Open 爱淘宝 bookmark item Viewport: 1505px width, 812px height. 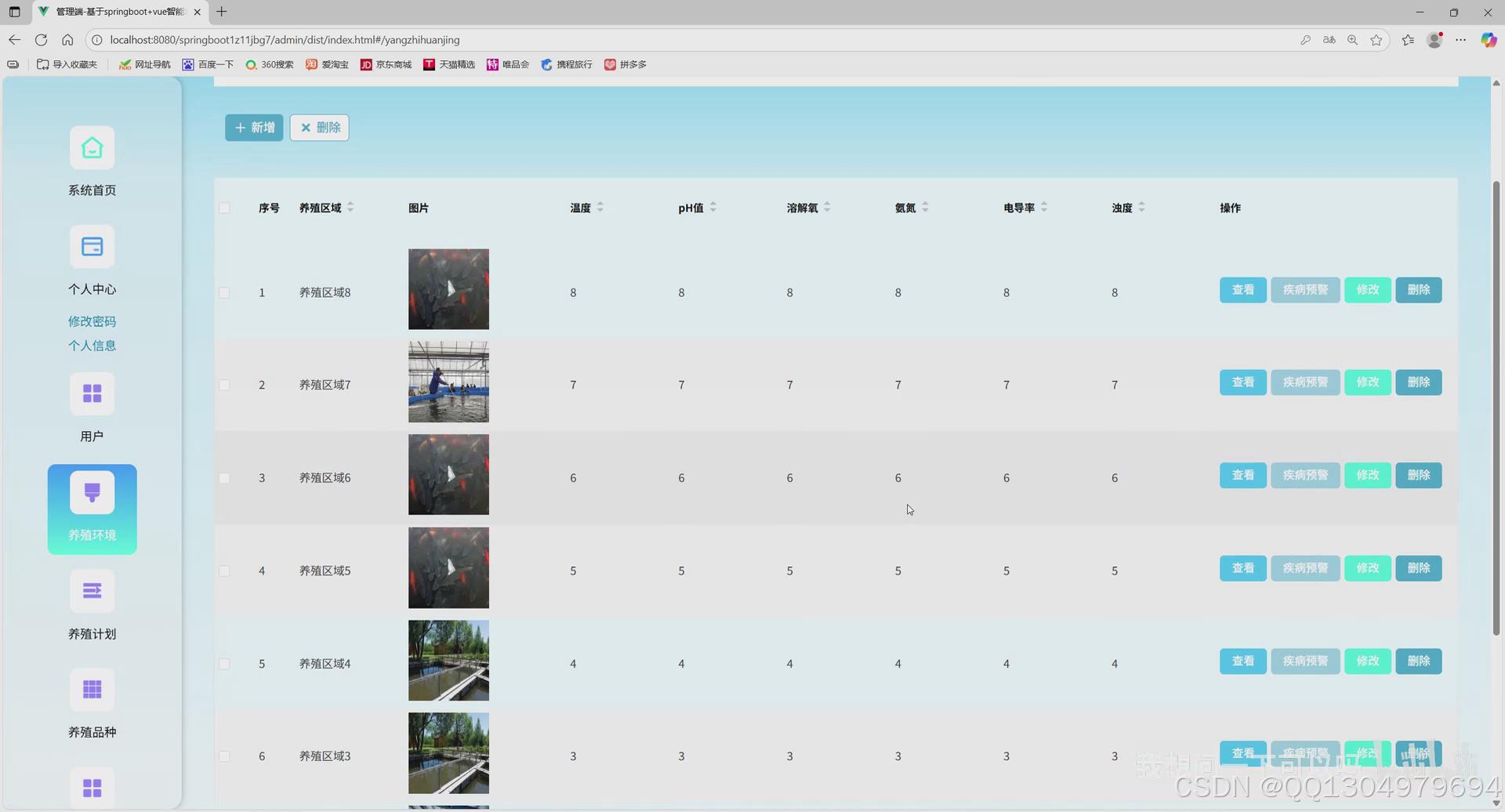(x=327, y=64)
